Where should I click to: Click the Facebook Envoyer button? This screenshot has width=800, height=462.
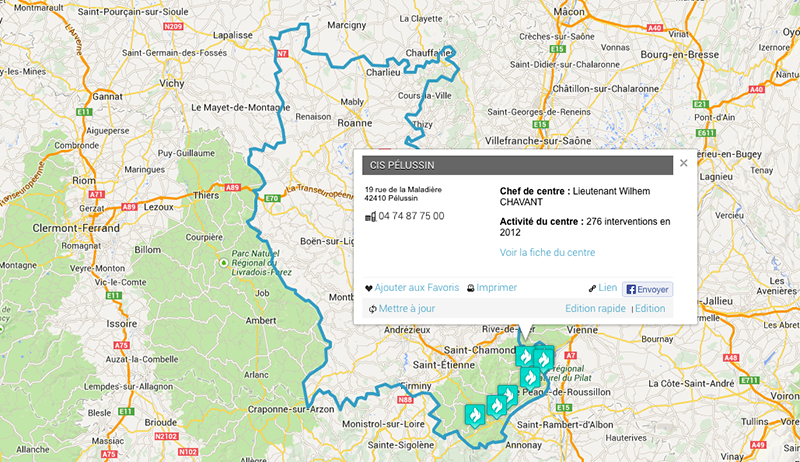click(x=647, y=289)
